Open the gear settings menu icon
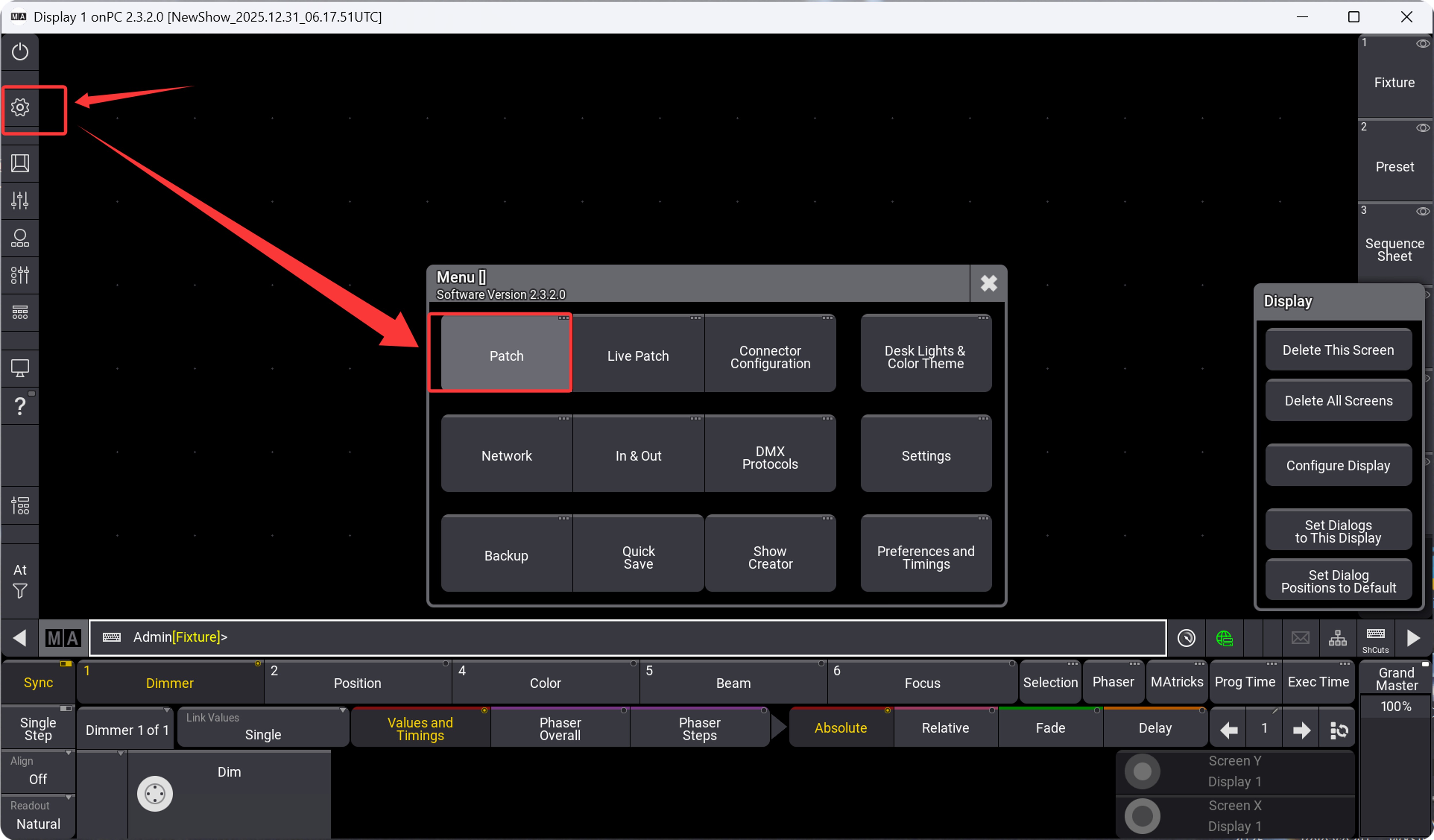 [x=20, y=108]
